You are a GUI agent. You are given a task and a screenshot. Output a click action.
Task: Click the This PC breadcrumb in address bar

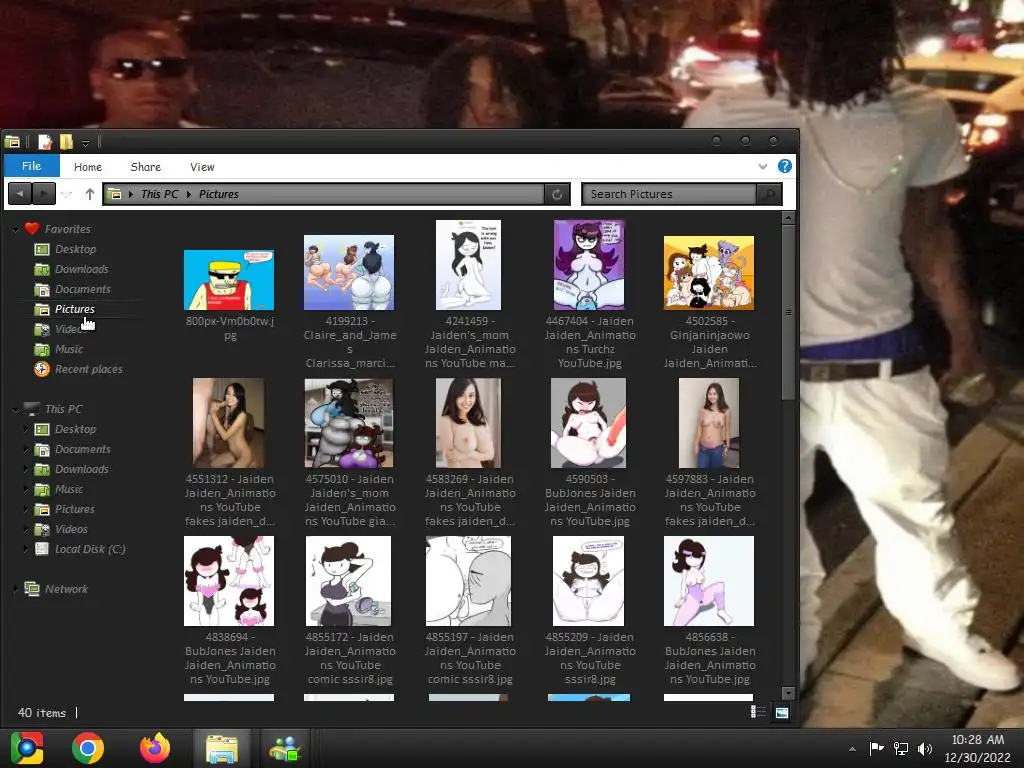(x=159, y=194)
